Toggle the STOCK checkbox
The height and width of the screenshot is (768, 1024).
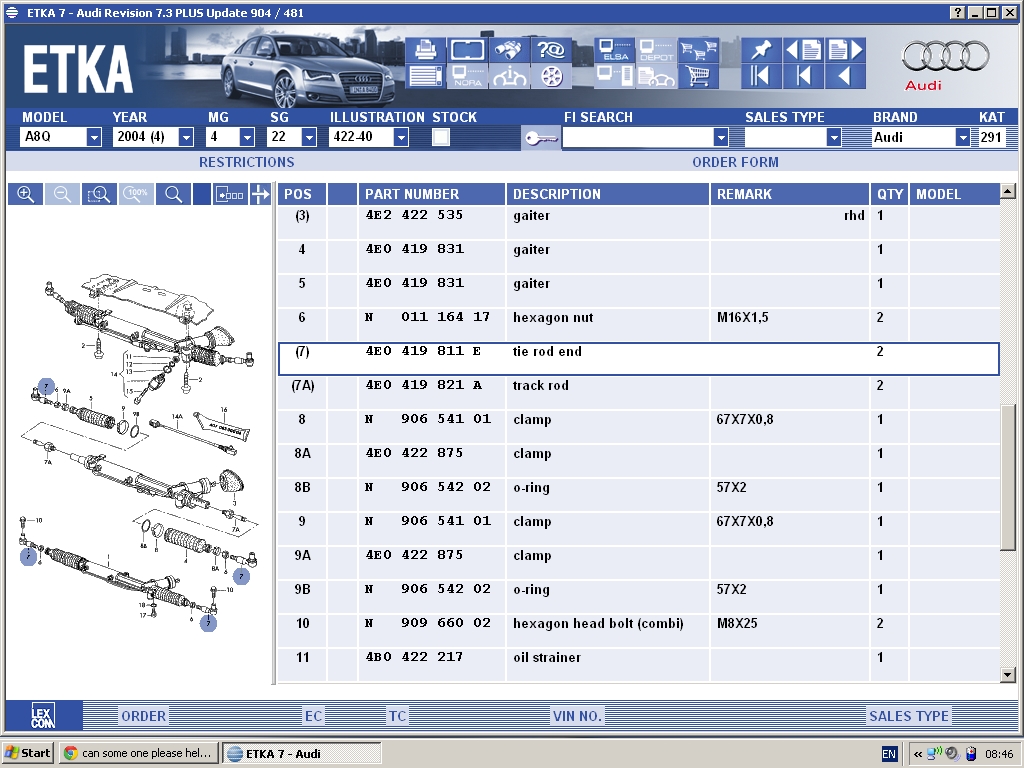click(441, 137)
